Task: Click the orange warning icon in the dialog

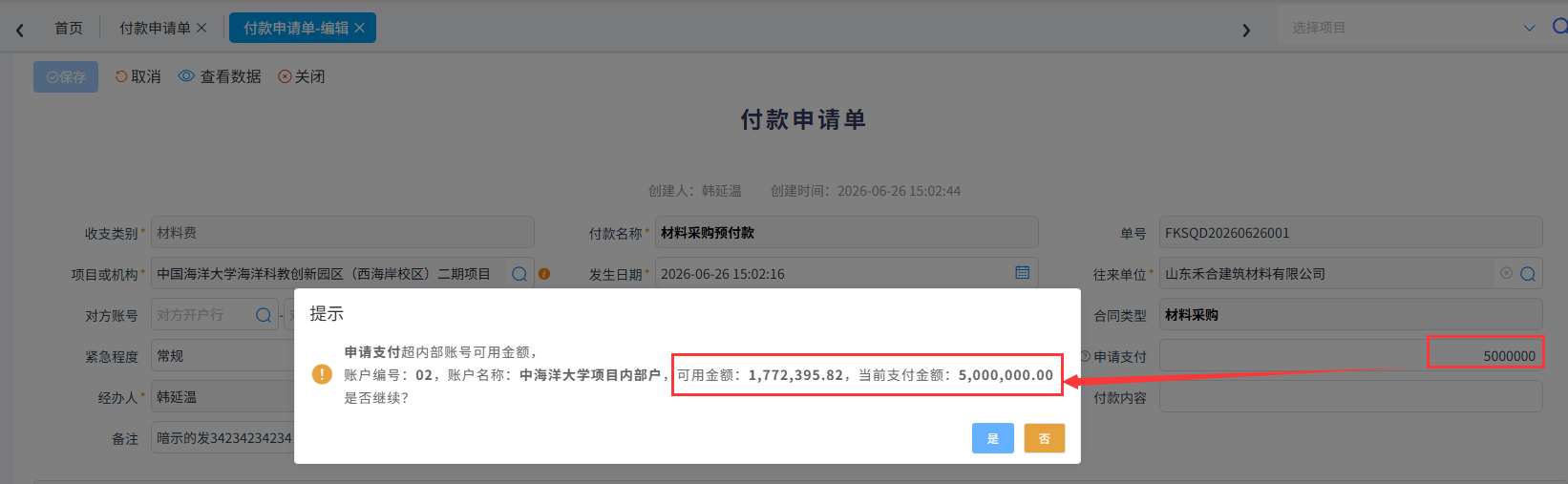Action: pos(323,374)
